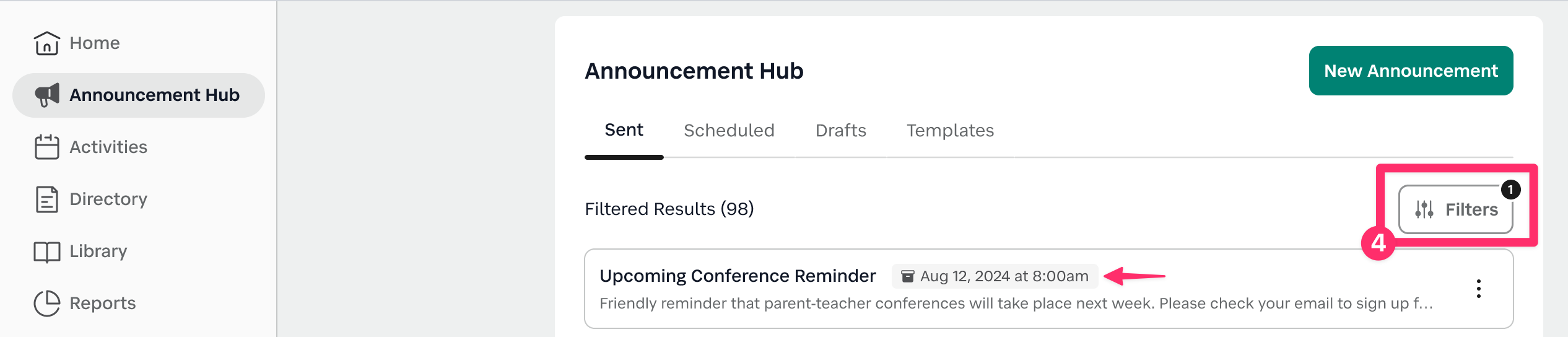Go to the Drafts tab
The height and width of the screenshot is (337, 1568).
point(840,131)
